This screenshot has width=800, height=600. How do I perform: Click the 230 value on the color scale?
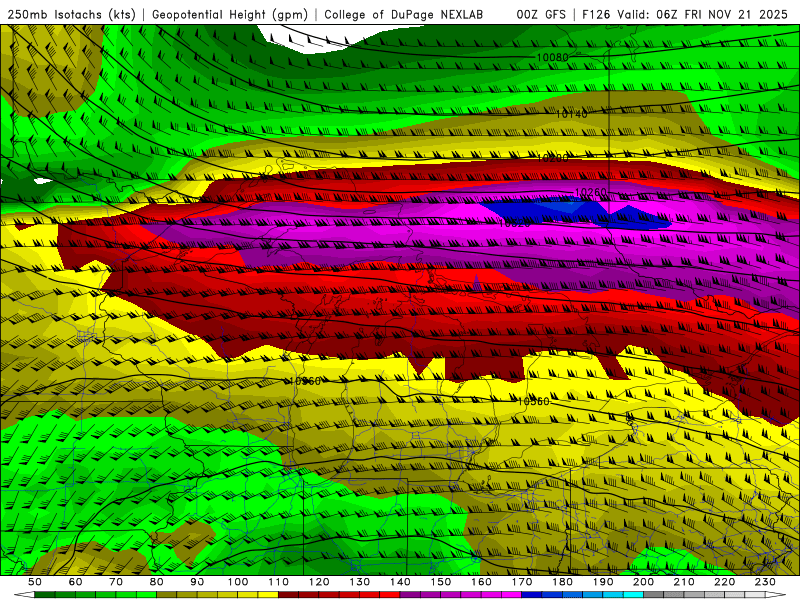[765, 582]
